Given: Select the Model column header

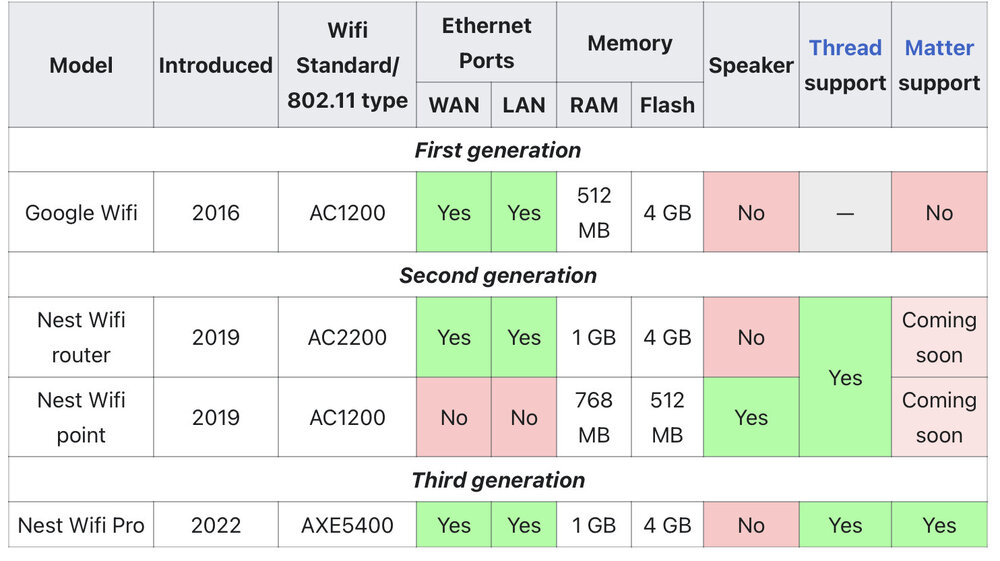Looking at the screenshot, I should point(81,65).
